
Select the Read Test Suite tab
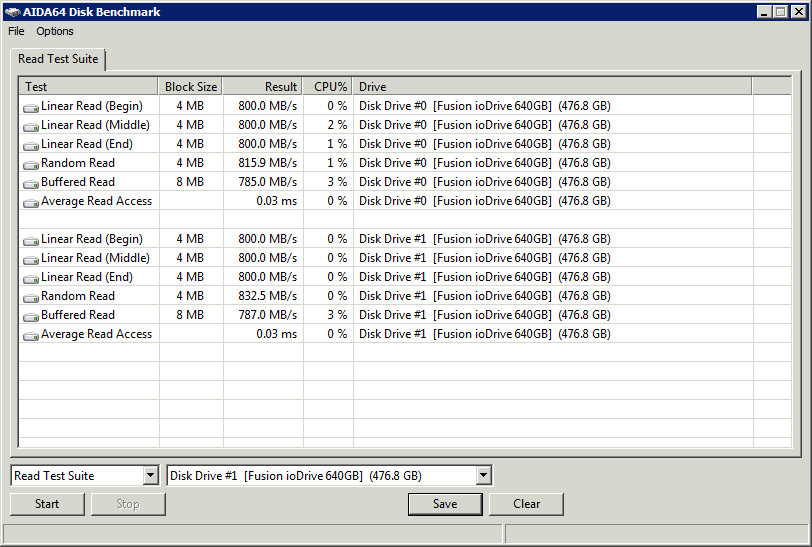tap(58, 59)
